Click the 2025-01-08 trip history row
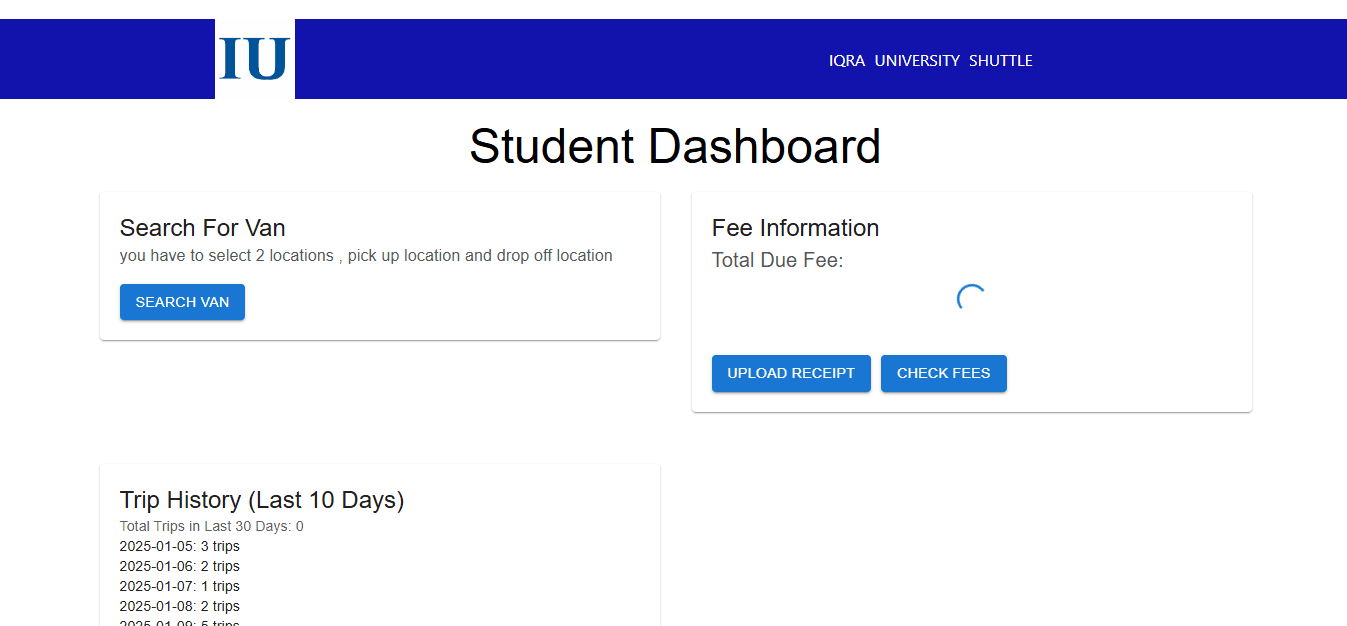The height and width of the screenshot is (626, 1347). [180, 606]
